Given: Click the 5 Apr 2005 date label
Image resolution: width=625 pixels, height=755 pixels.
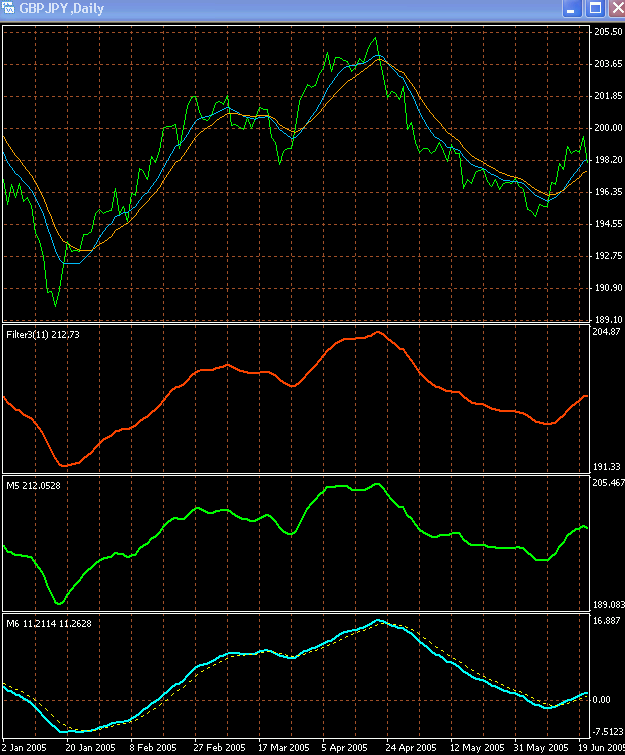Looking at the screenshot, I should coord(344,748).
